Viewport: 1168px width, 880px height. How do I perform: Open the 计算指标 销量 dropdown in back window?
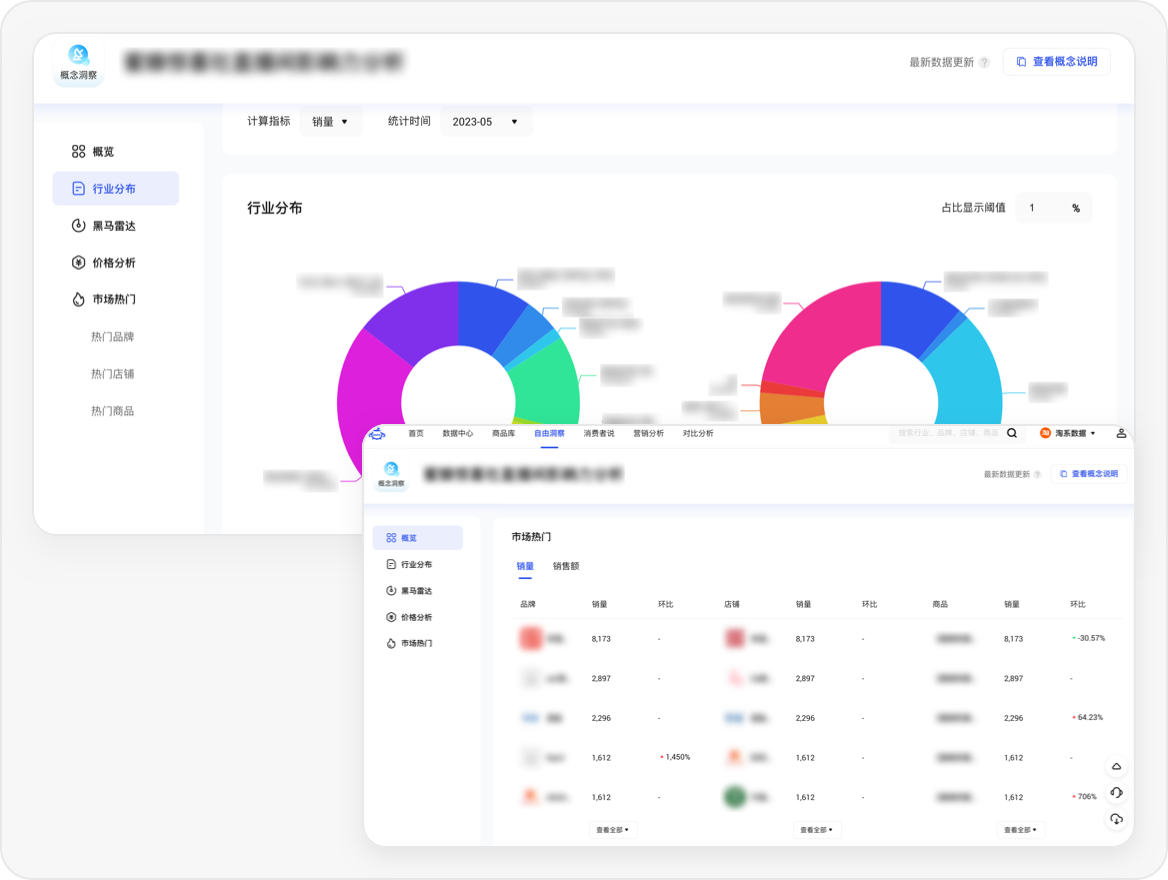(331, 121)
